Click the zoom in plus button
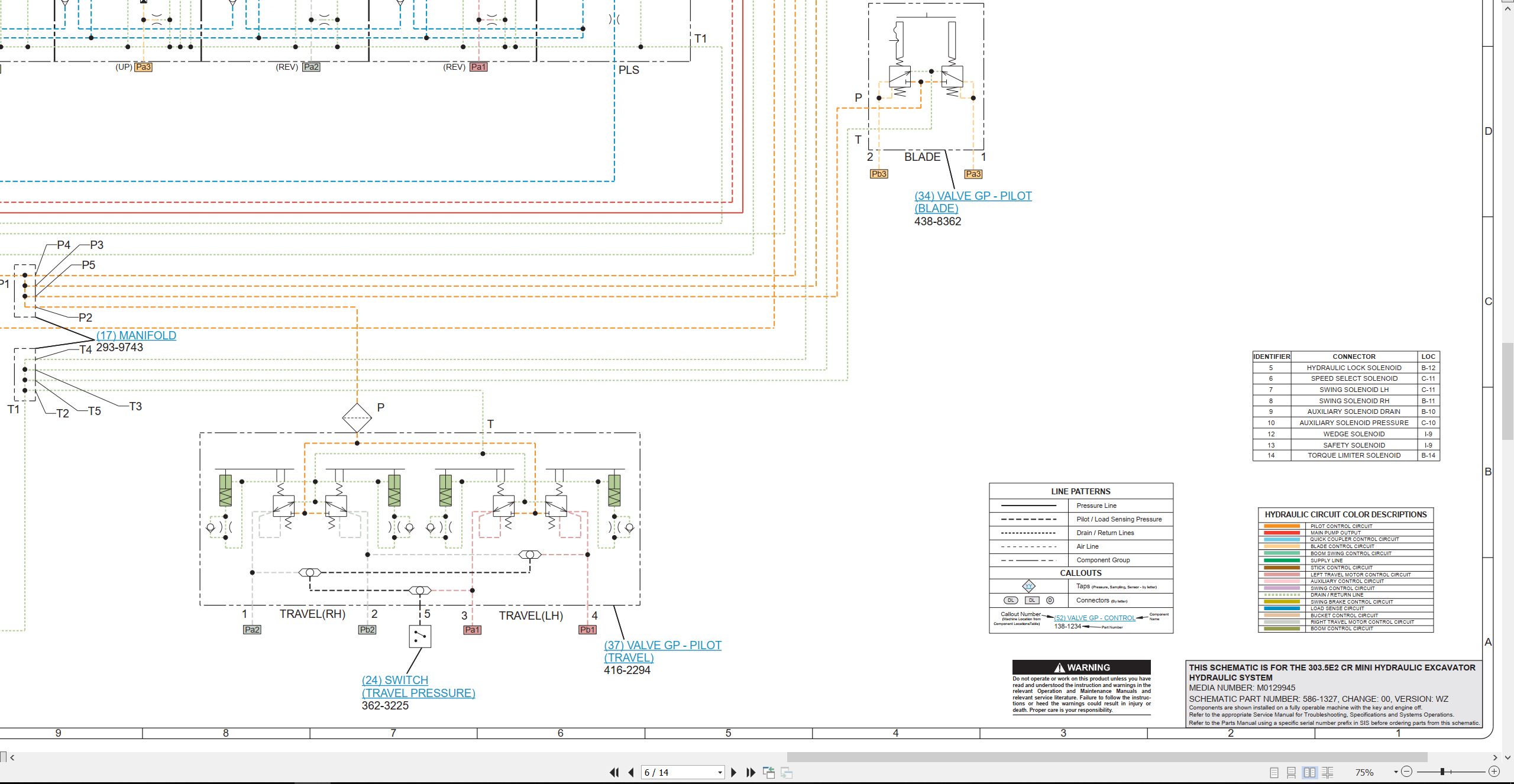The image size is (1514, 784). [1494, 772]
